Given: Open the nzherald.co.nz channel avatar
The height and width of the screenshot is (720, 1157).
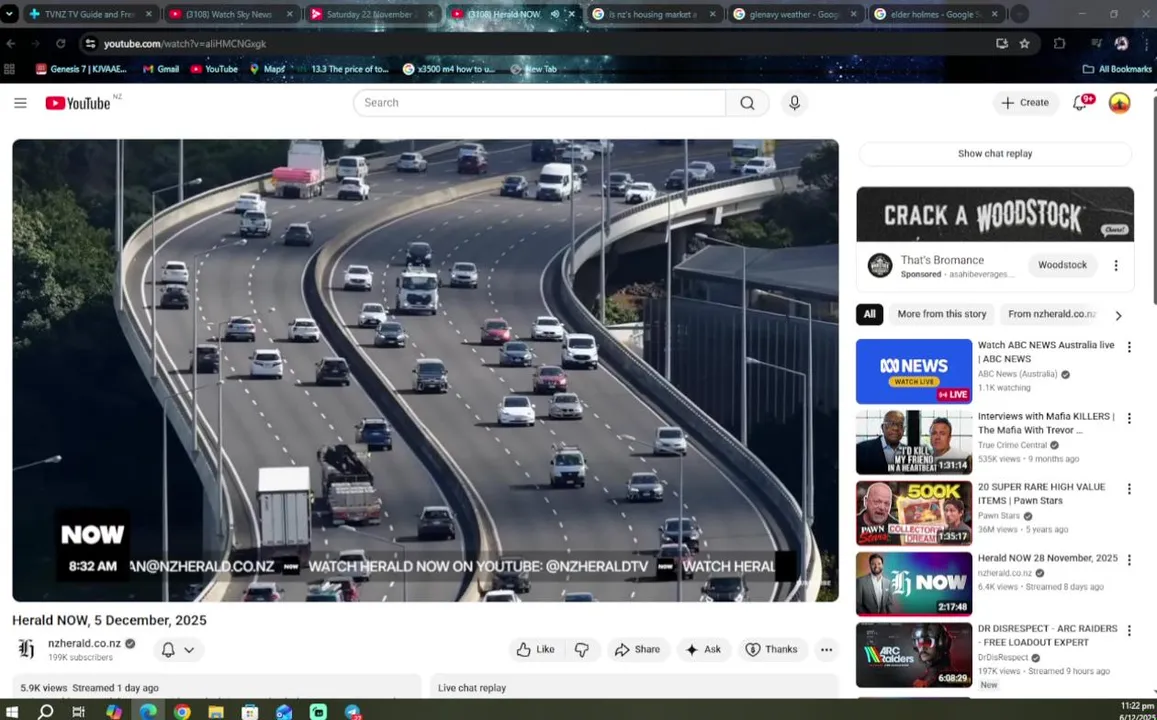Looking at the screenshot, I should coord(27,649).
